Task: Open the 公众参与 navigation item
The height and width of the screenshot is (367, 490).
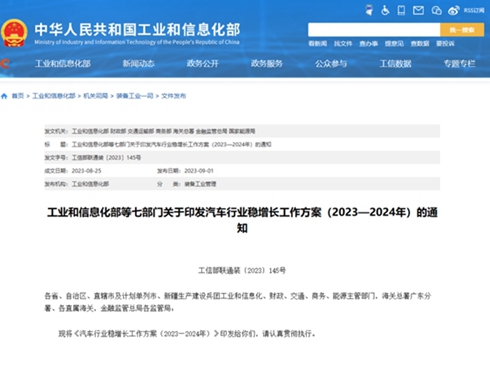Action: coord(331,63)
